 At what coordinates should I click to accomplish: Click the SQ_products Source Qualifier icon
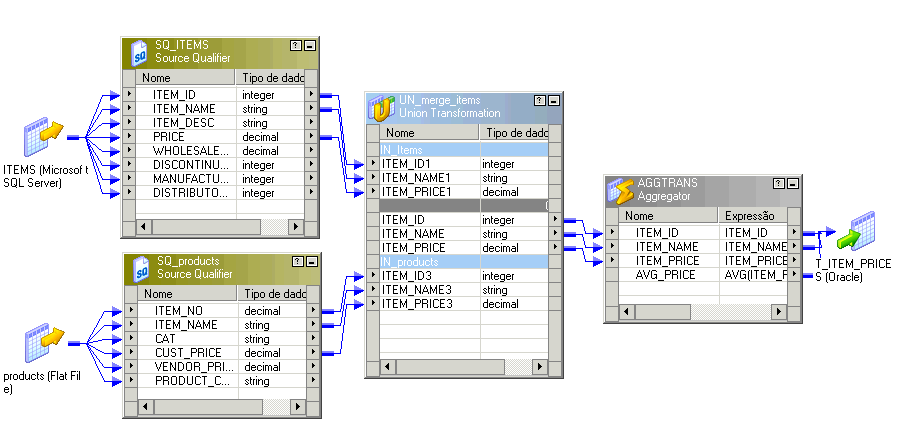click(141, 268)
